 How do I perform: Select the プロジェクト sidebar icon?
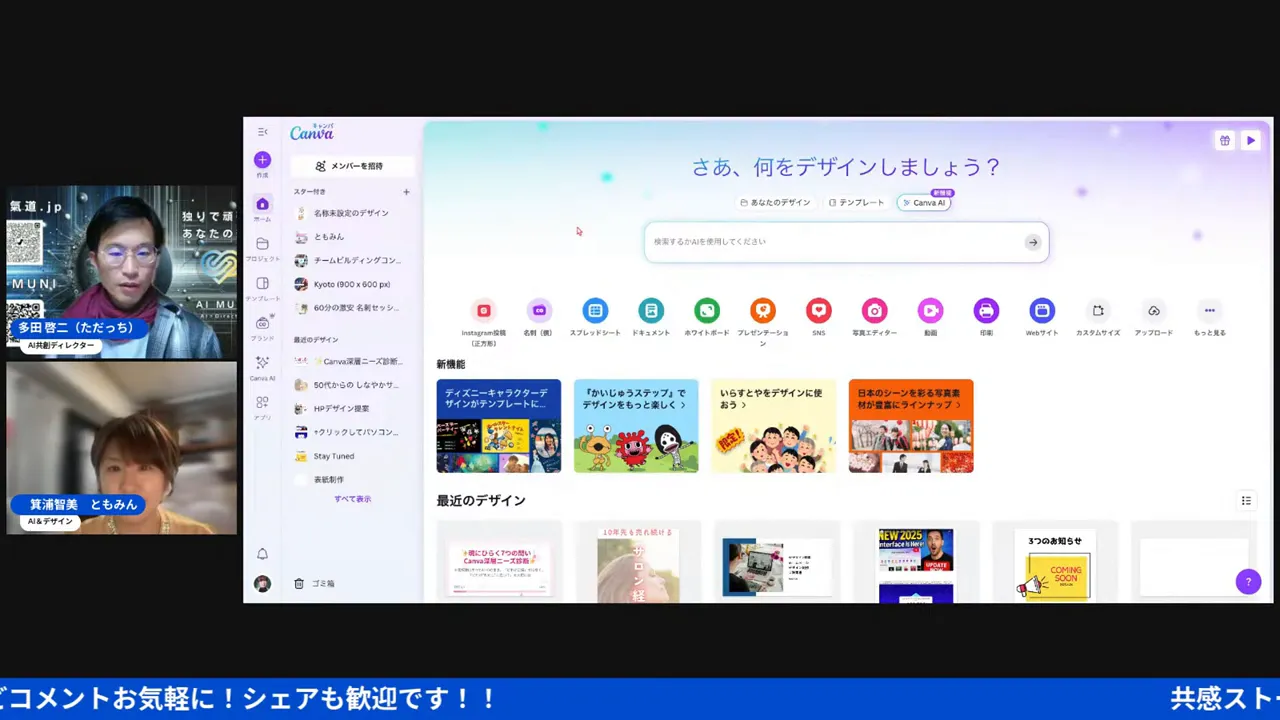pos(262,243)
